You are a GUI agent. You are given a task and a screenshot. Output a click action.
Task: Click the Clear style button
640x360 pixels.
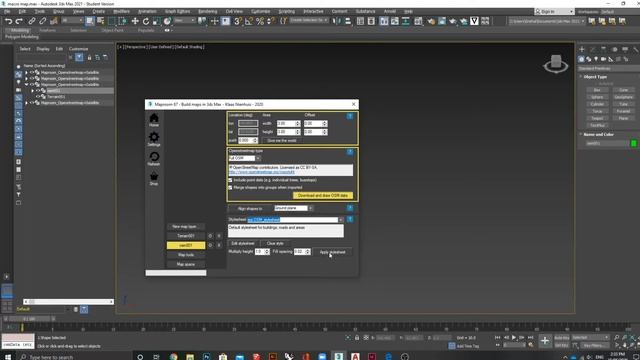pyautogui.click(x=275, y=243)
